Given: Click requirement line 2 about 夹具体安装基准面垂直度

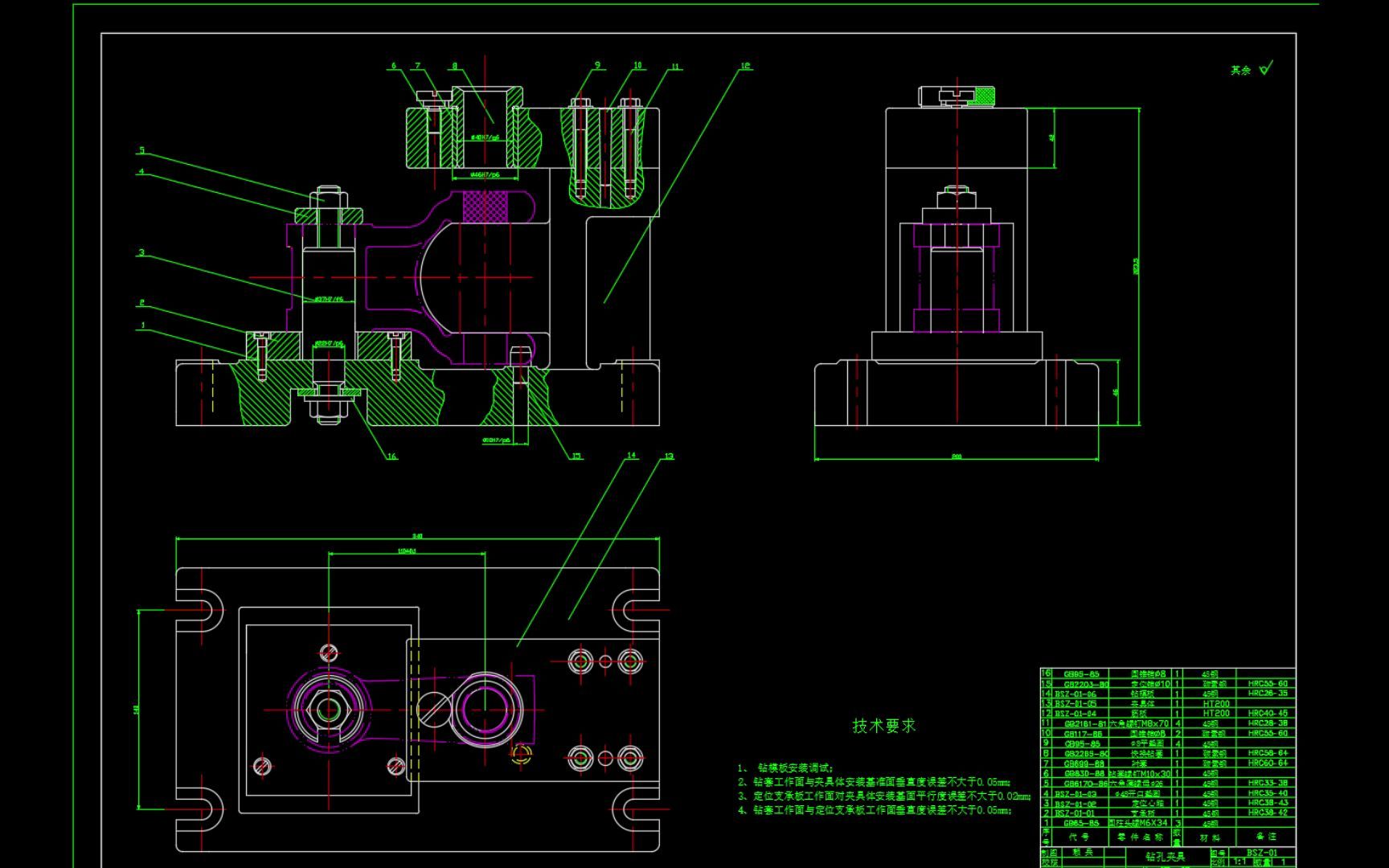Looking at the screenshot, I should (x=874, y=781).
